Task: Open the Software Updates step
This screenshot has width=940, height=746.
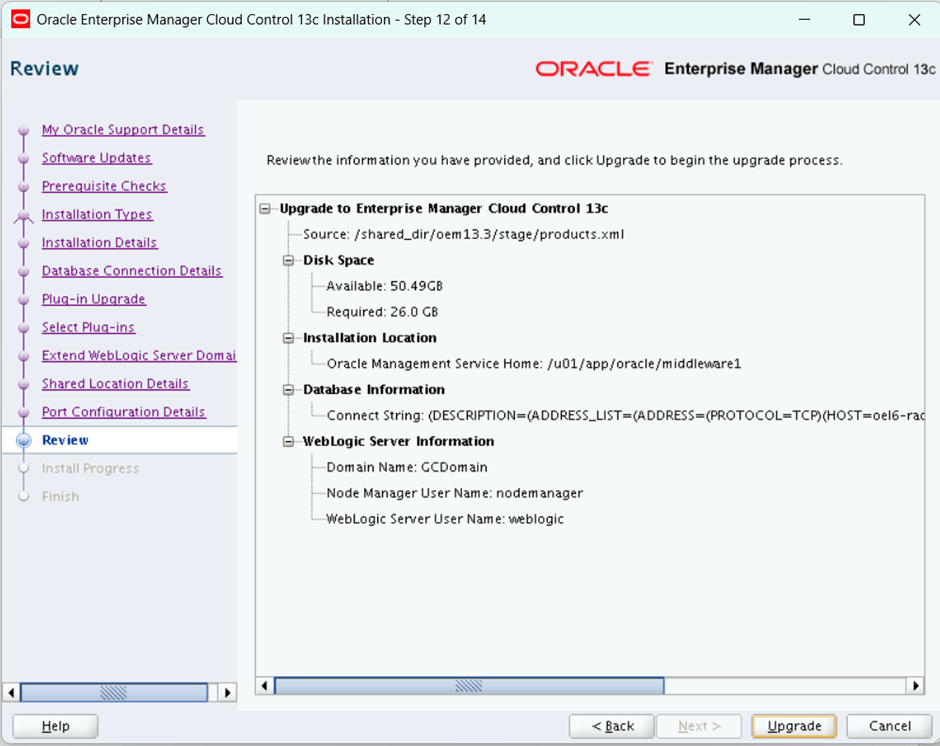Action: (96, 158)
